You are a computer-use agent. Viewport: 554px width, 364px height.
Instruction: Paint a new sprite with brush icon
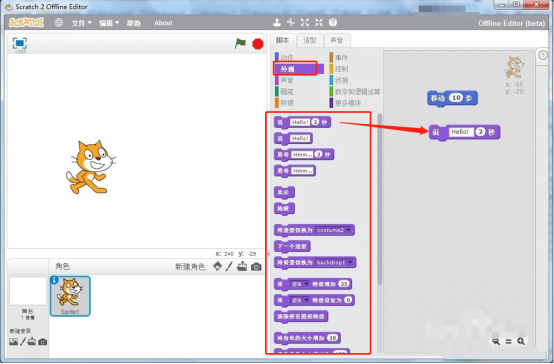point(229,266)
